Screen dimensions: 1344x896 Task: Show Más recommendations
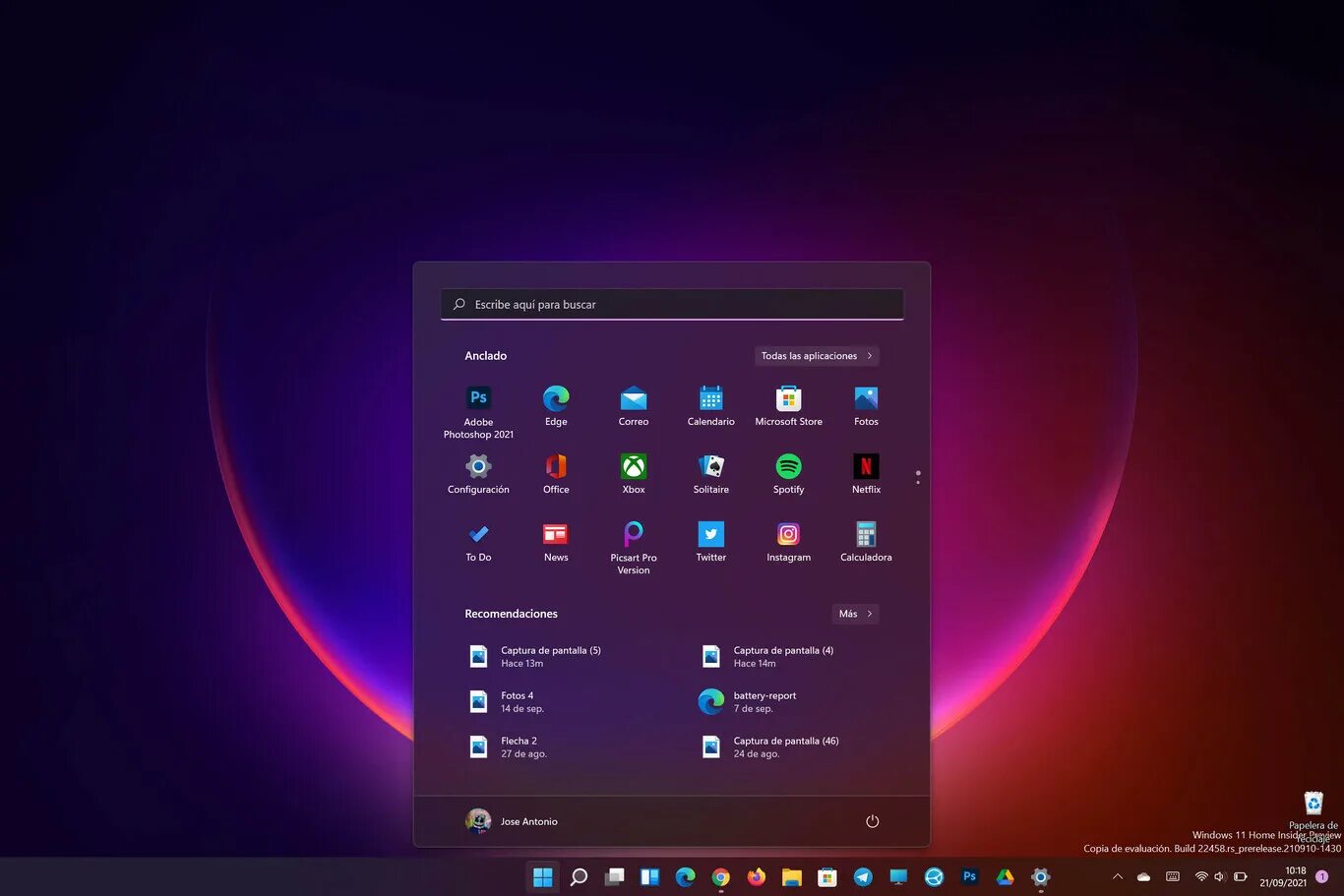[856, 614]
